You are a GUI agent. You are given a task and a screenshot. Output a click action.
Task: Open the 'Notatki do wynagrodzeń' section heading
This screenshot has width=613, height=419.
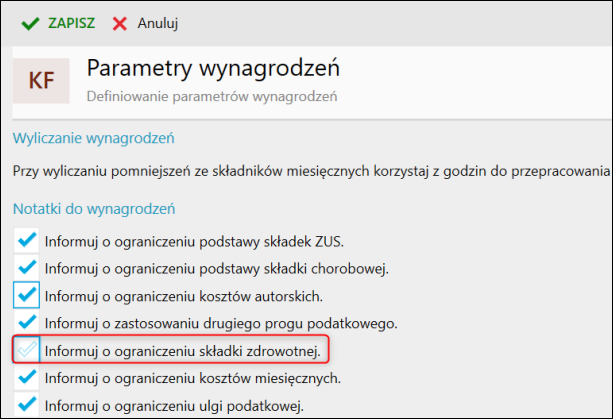click(94, 209)
